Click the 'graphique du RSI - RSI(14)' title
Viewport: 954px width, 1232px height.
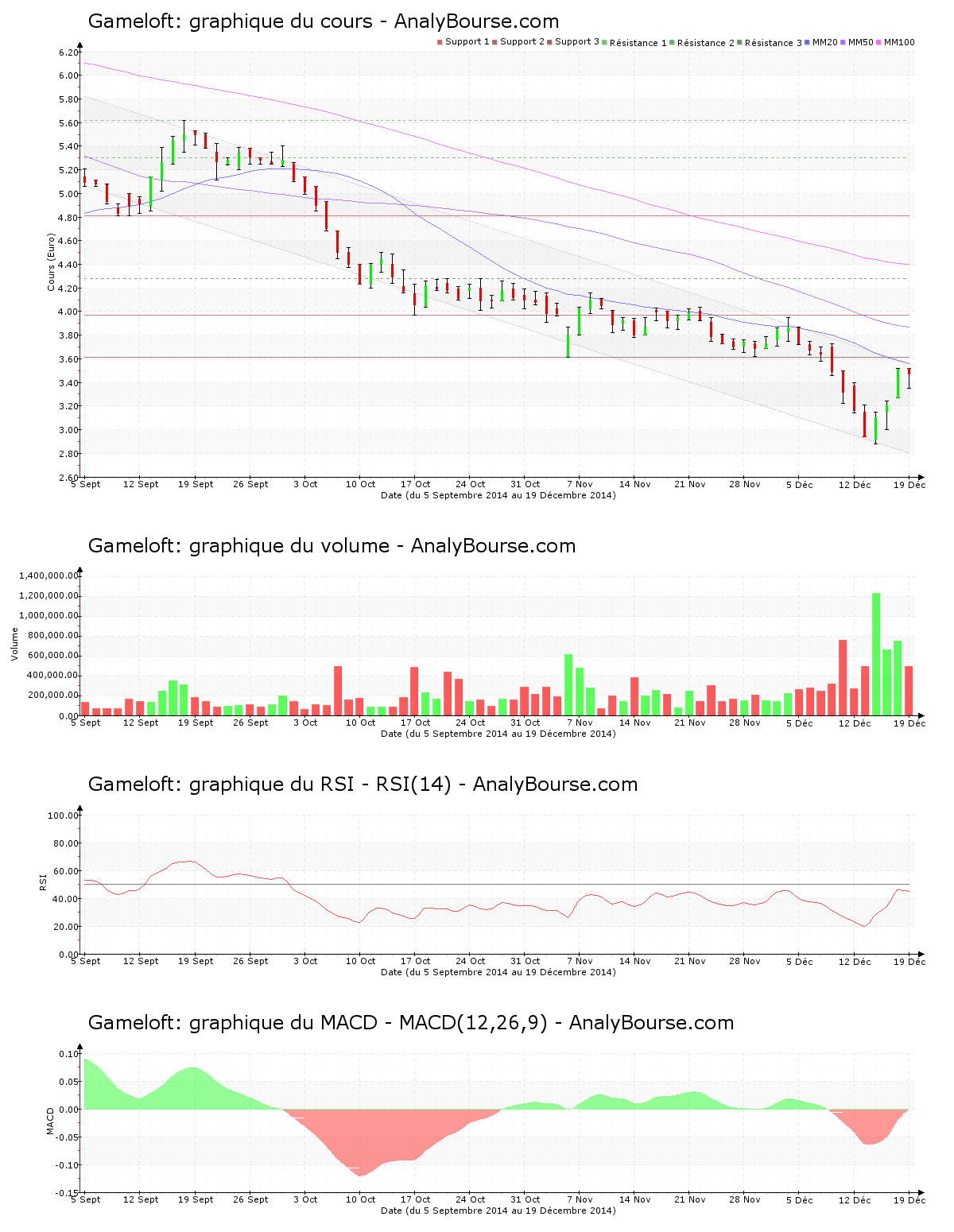point(363,785)
